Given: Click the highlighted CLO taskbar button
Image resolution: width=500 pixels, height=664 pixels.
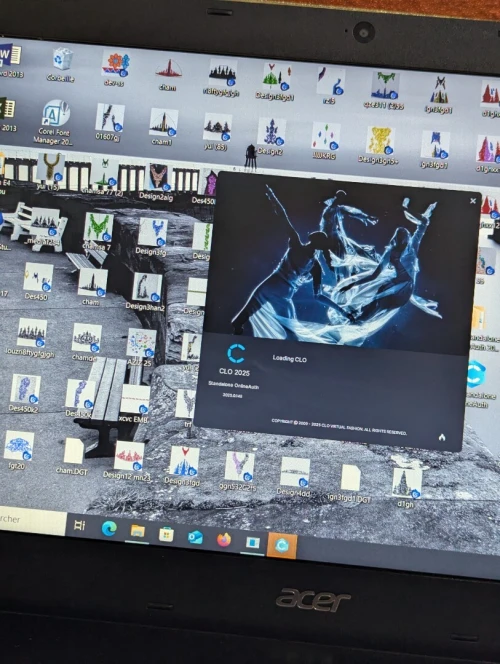Looking at the screenshot, I should coord(282,546).
